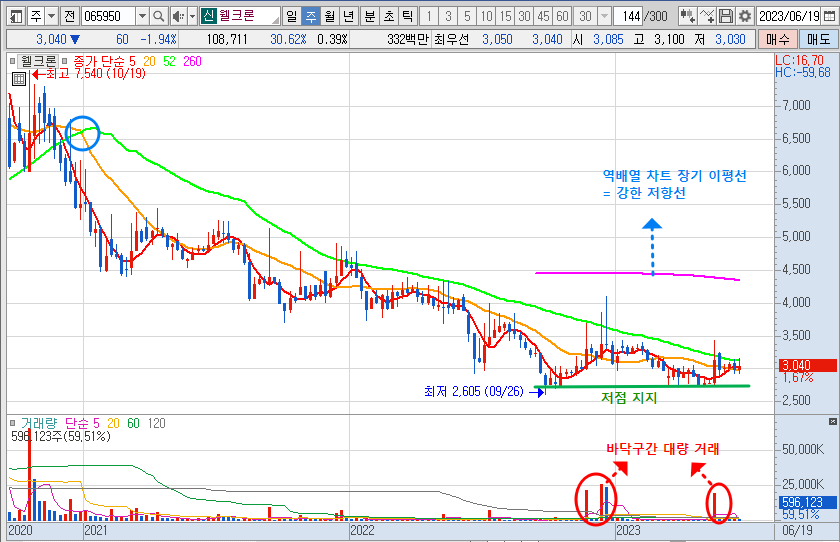Click the magenta 260 moving average label
The width and height of the screenshot is (840, 542).
point(192,61)
